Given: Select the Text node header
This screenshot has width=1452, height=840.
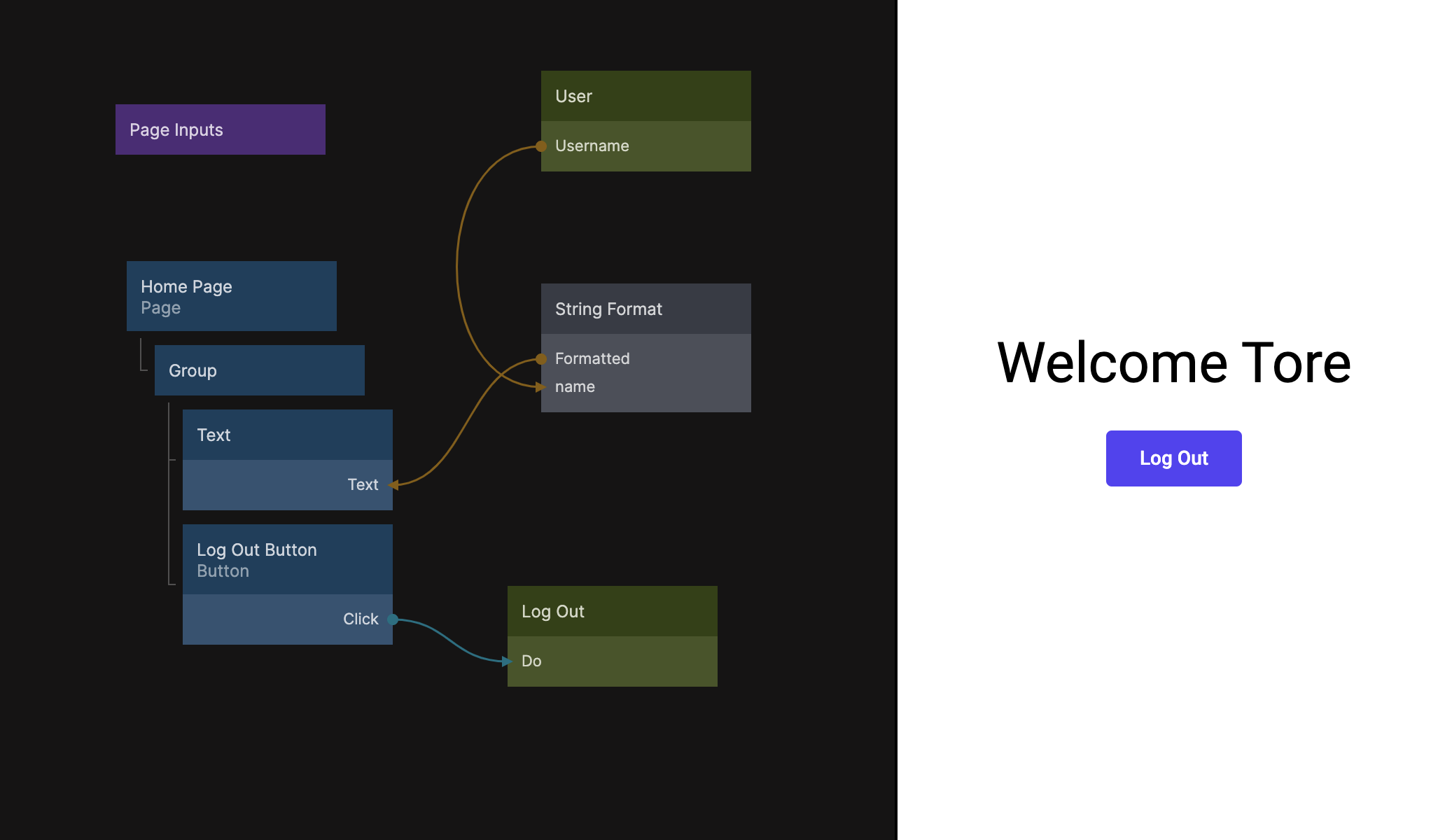Looking at the screenshot, I should tap(287, 435).
